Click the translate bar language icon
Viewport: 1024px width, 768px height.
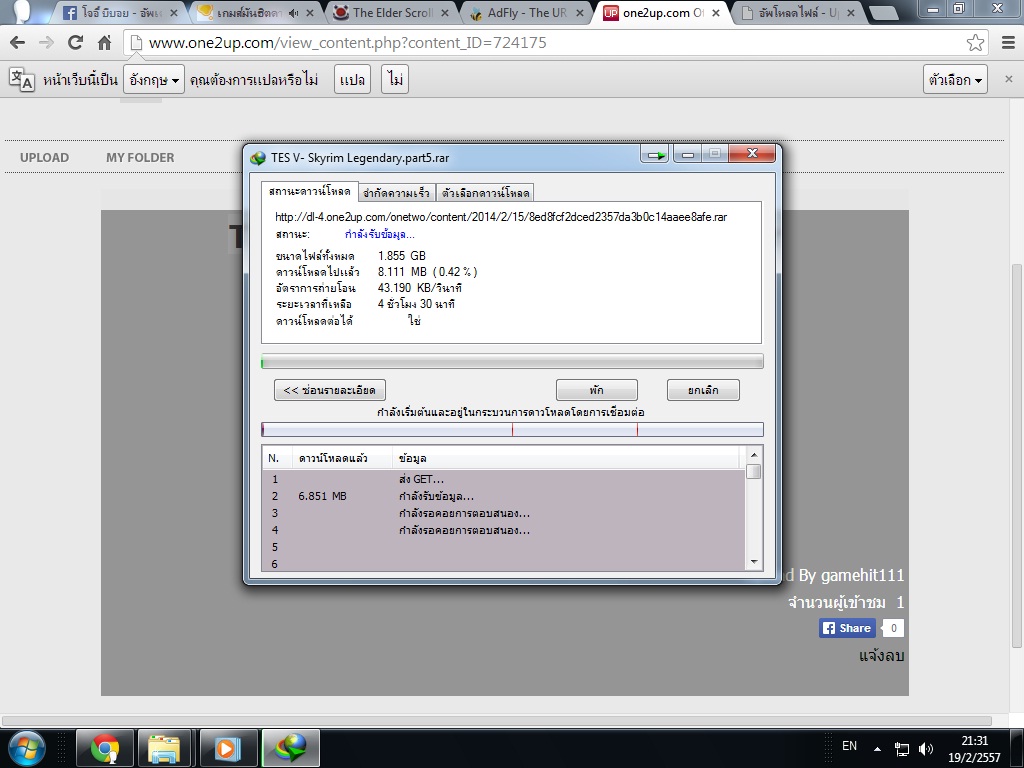pyautogui.click(x=22, y=79)
